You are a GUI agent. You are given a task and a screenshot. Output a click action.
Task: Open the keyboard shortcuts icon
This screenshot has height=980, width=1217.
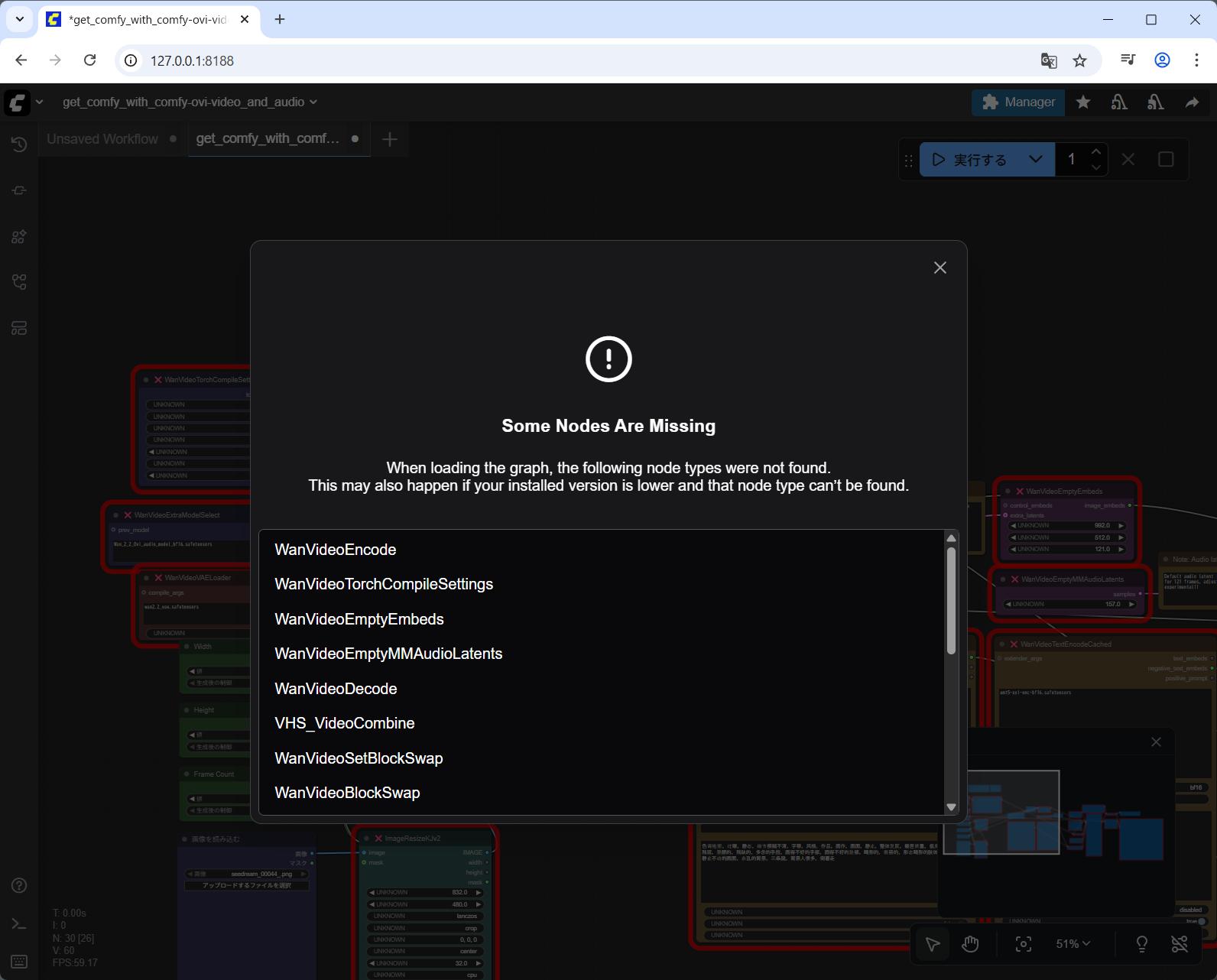tap(19, 962)
